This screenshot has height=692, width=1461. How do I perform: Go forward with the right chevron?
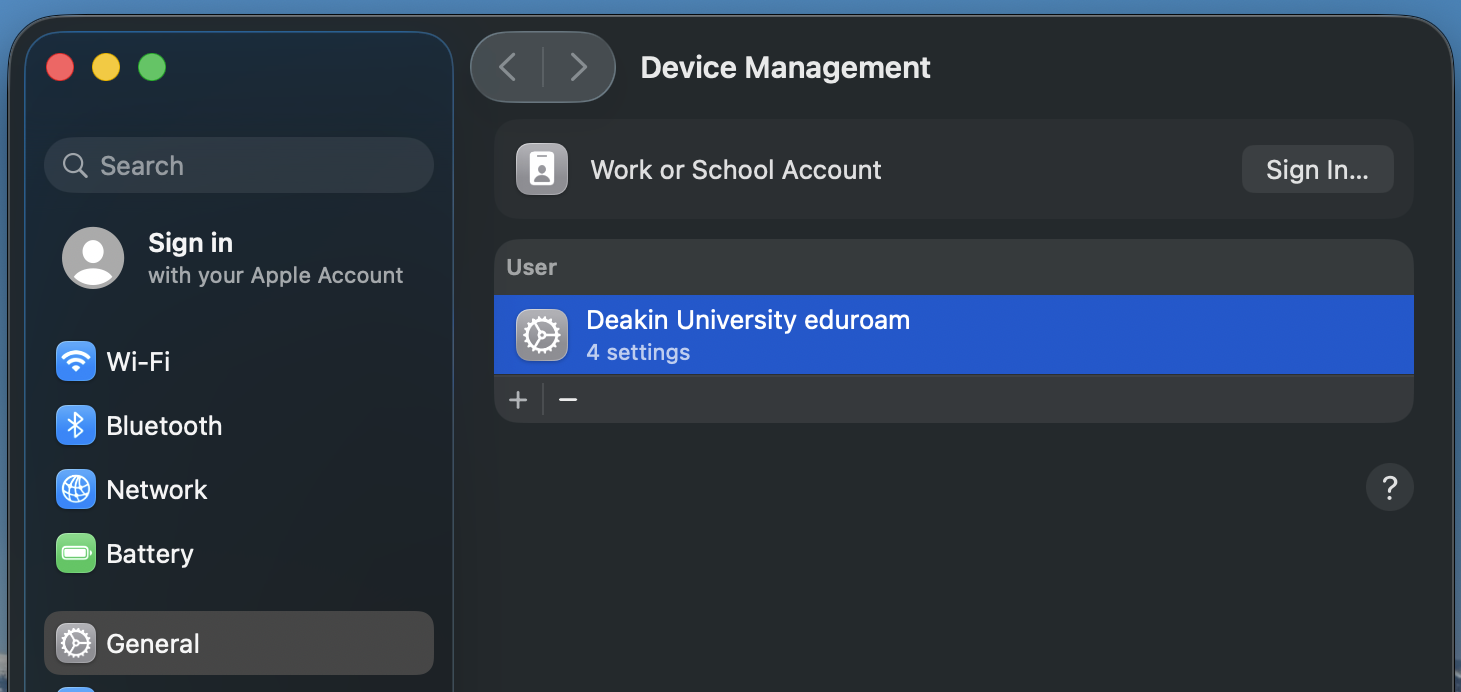tap(578, 67)
